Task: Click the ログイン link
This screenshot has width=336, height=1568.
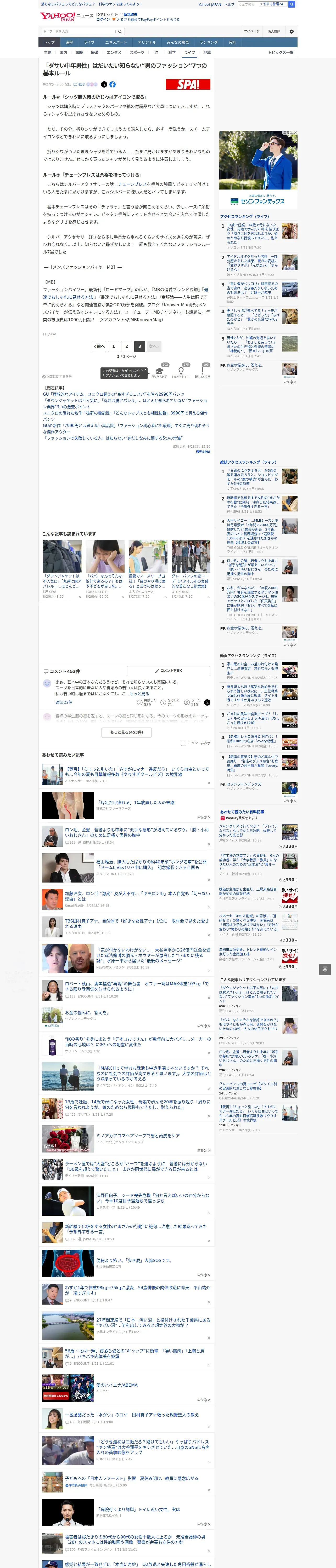Action: pos(103,20)
